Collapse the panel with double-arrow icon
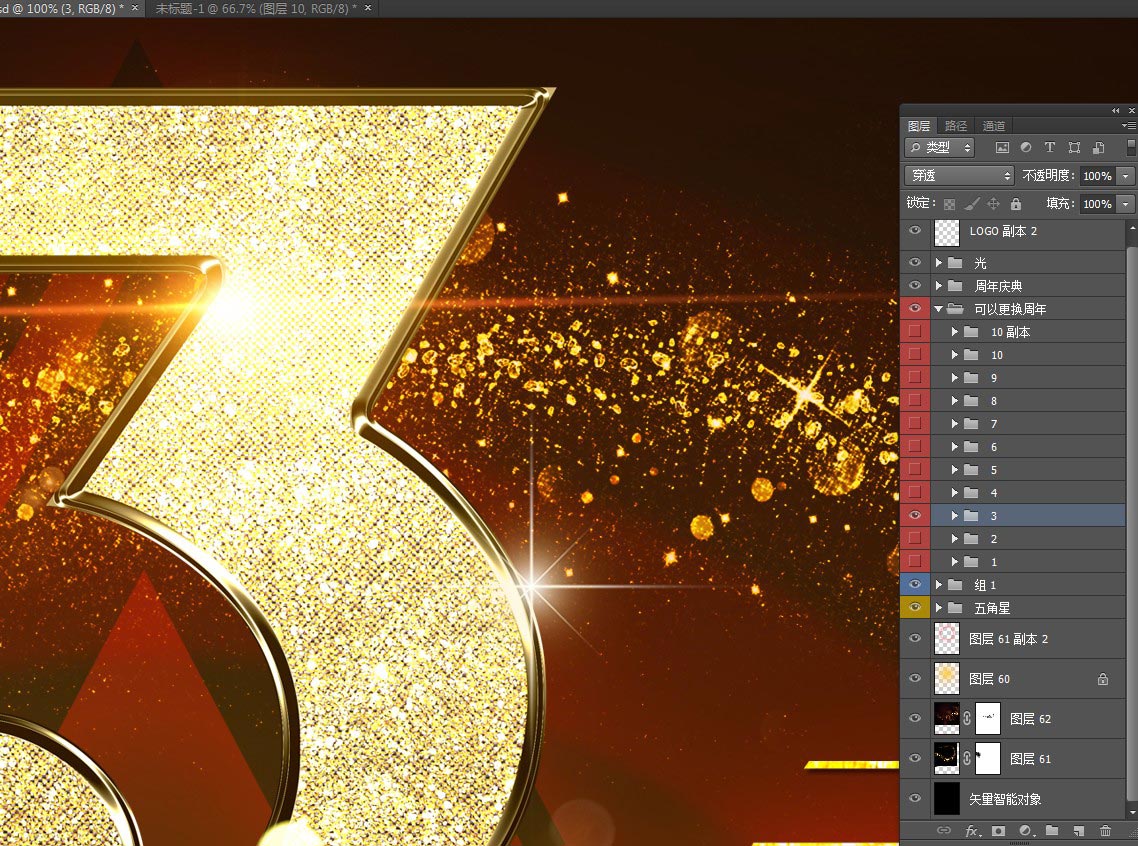Screen dimensions: 1138x846 pos(1116,110)
